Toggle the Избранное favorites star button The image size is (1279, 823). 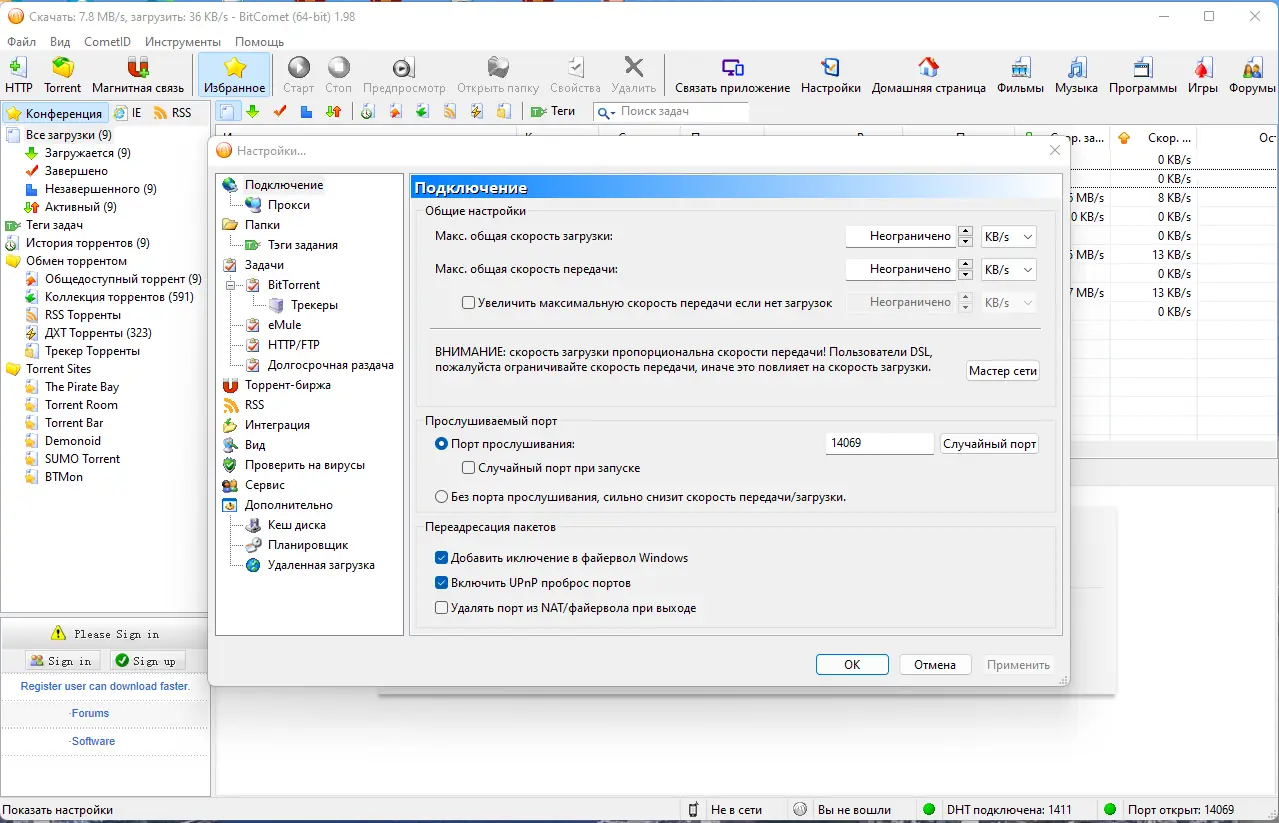[234, 75]
